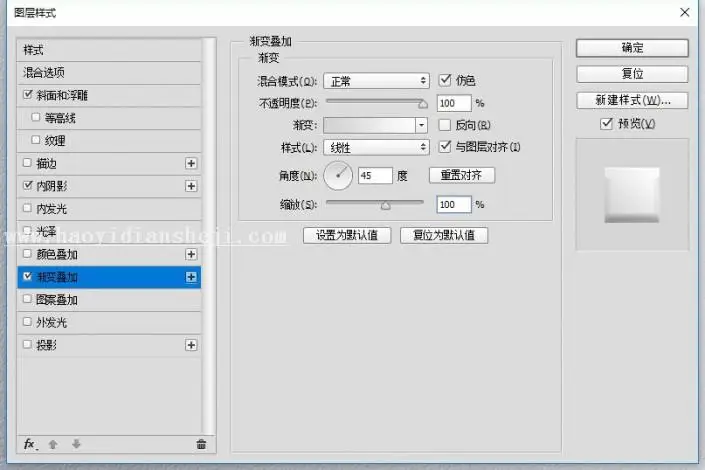Enable the 描边 checkbox
The width and height of the screenshot is (705, 470).
(27, 162)
